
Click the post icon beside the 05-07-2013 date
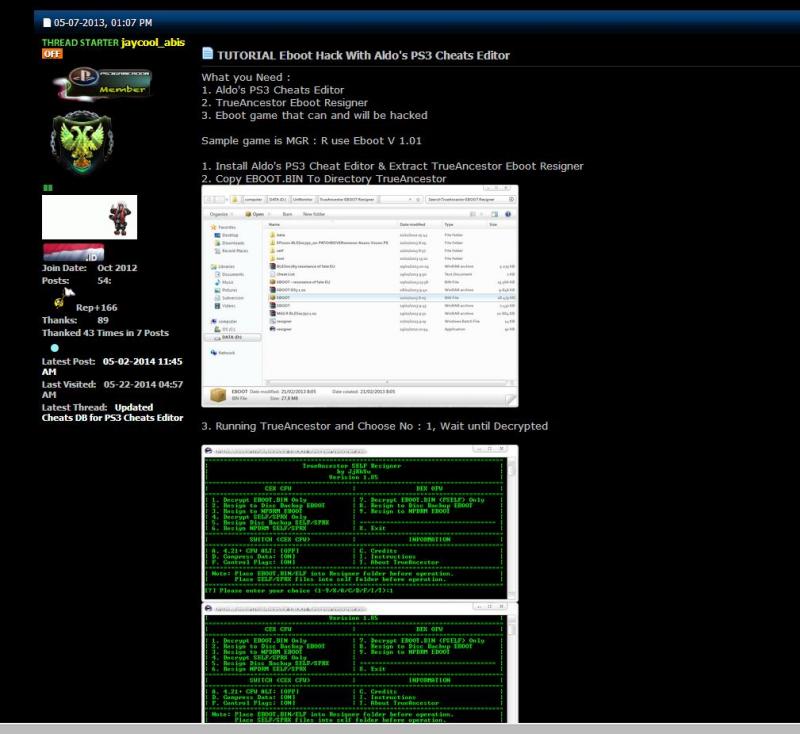point(47,22)
